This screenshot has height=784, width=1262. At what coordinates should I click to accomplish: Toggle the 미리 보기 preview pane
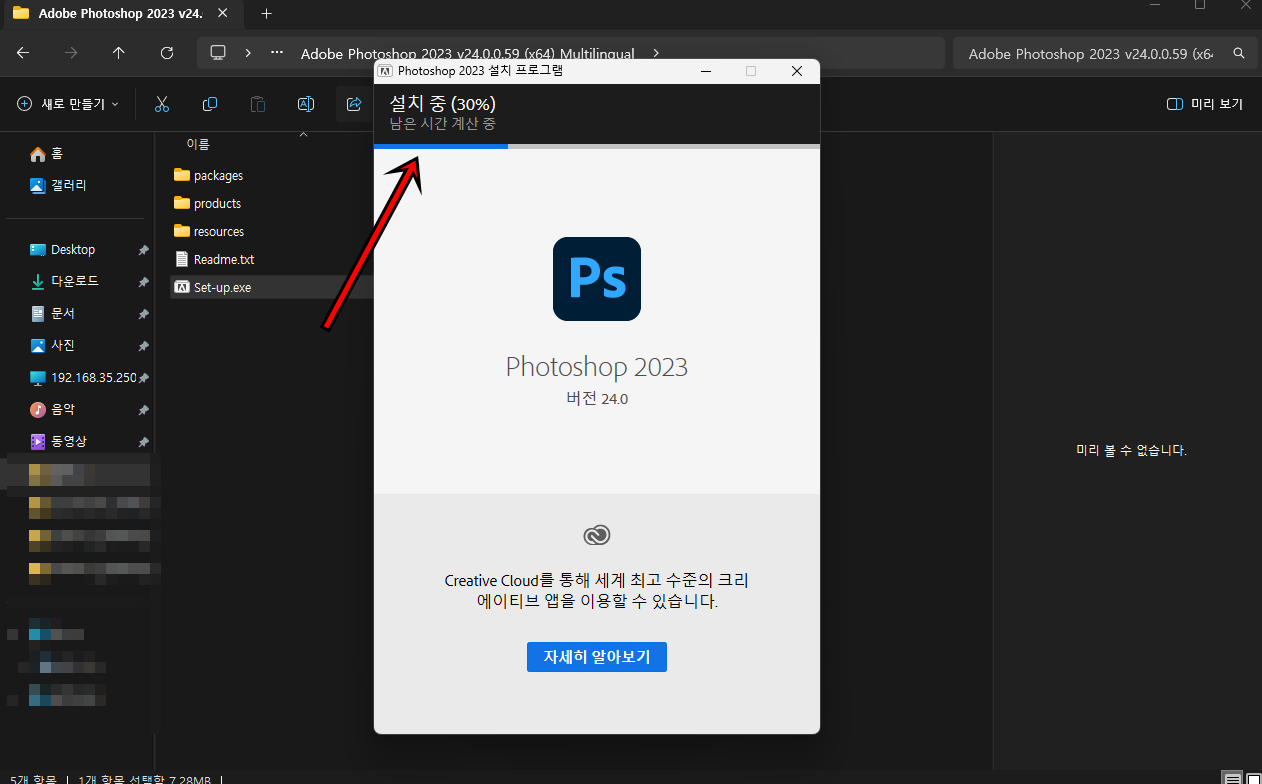click(x=1205, y=104)
